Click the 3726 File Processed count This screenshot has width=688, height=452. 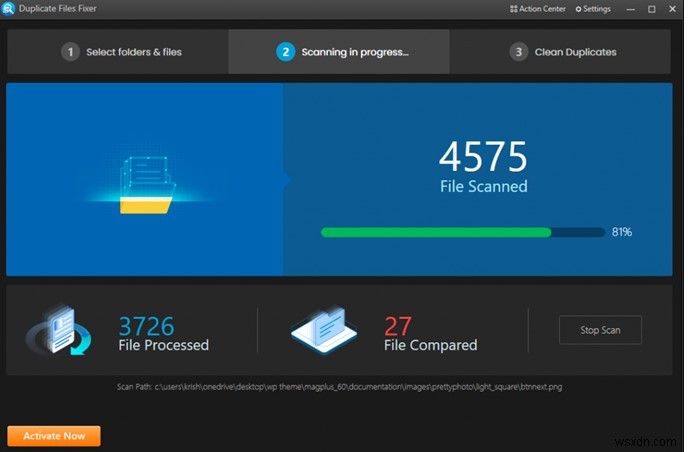tap(163, 334)
